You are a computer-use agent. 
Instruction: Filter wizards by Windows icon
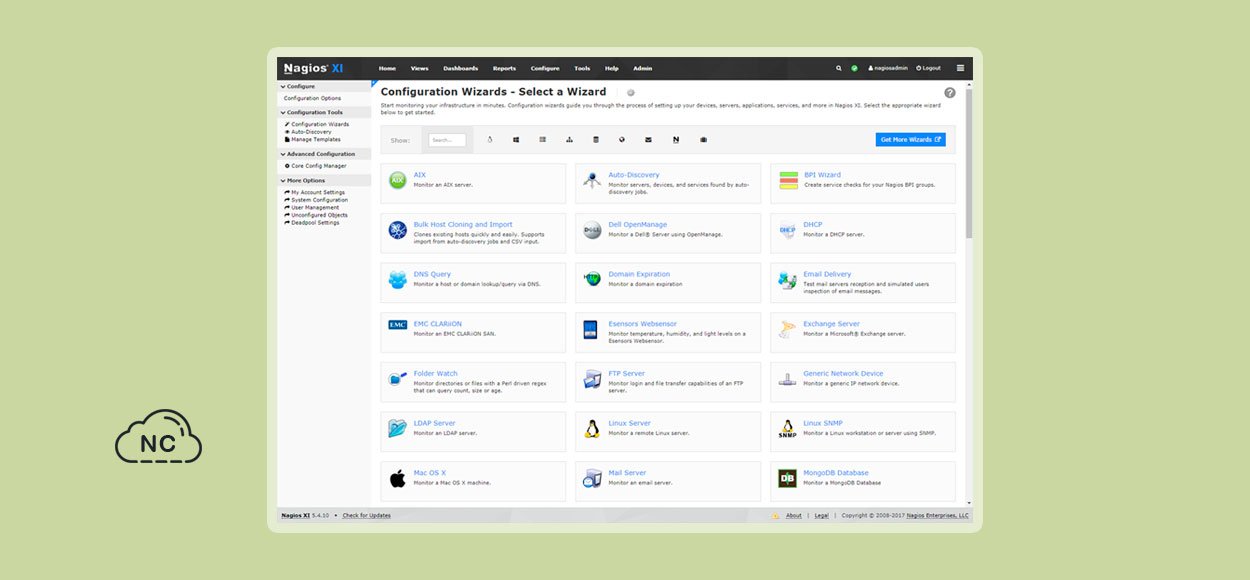click(x=516, y=140)
